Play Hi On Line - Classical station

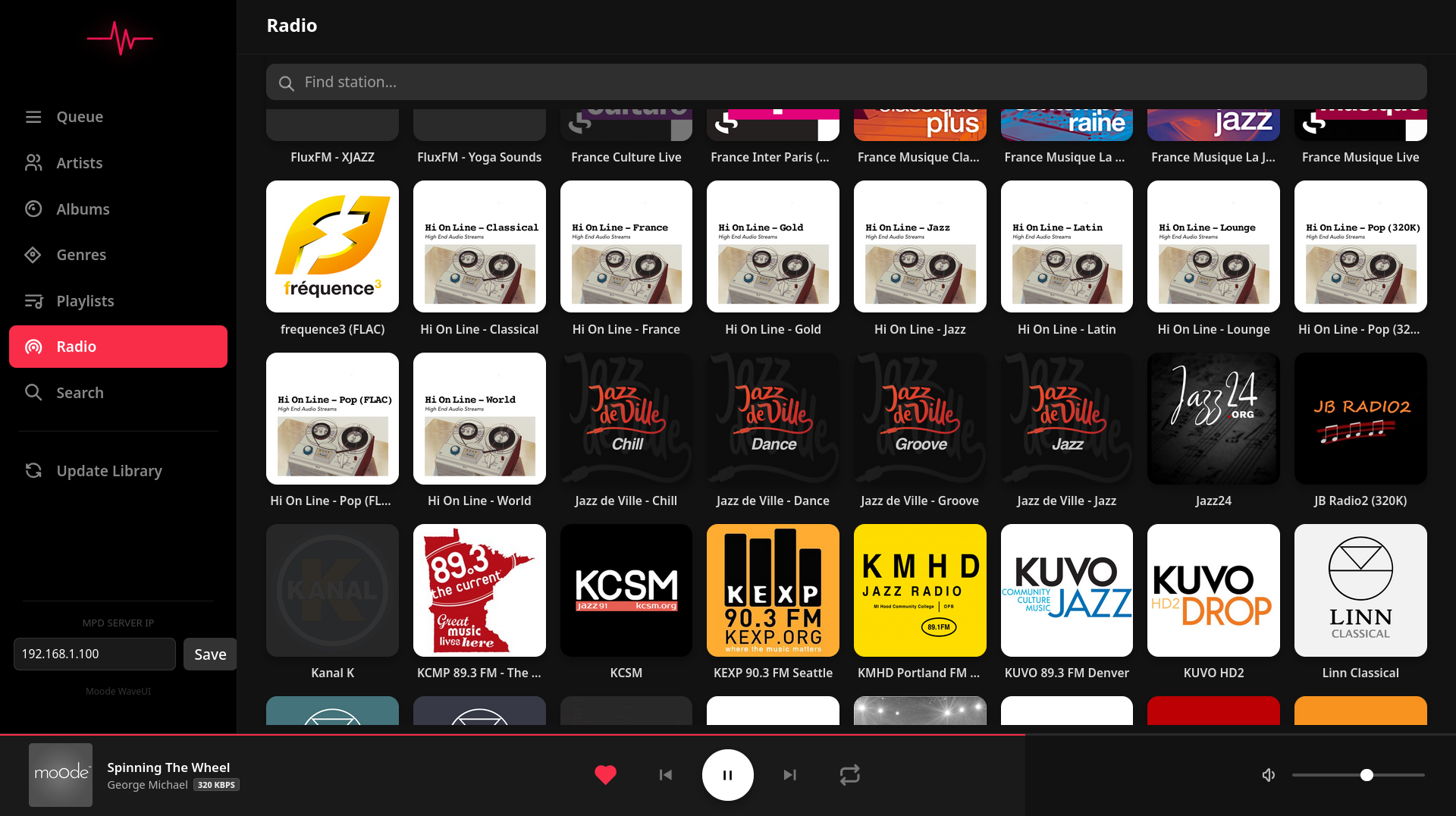tap(479, 246)
